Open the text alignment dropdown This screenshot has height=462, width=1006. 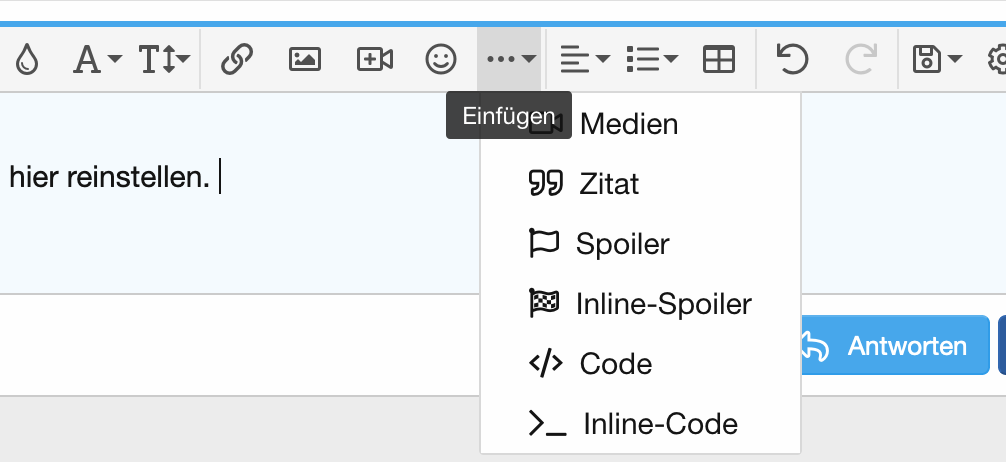(585, 60)
